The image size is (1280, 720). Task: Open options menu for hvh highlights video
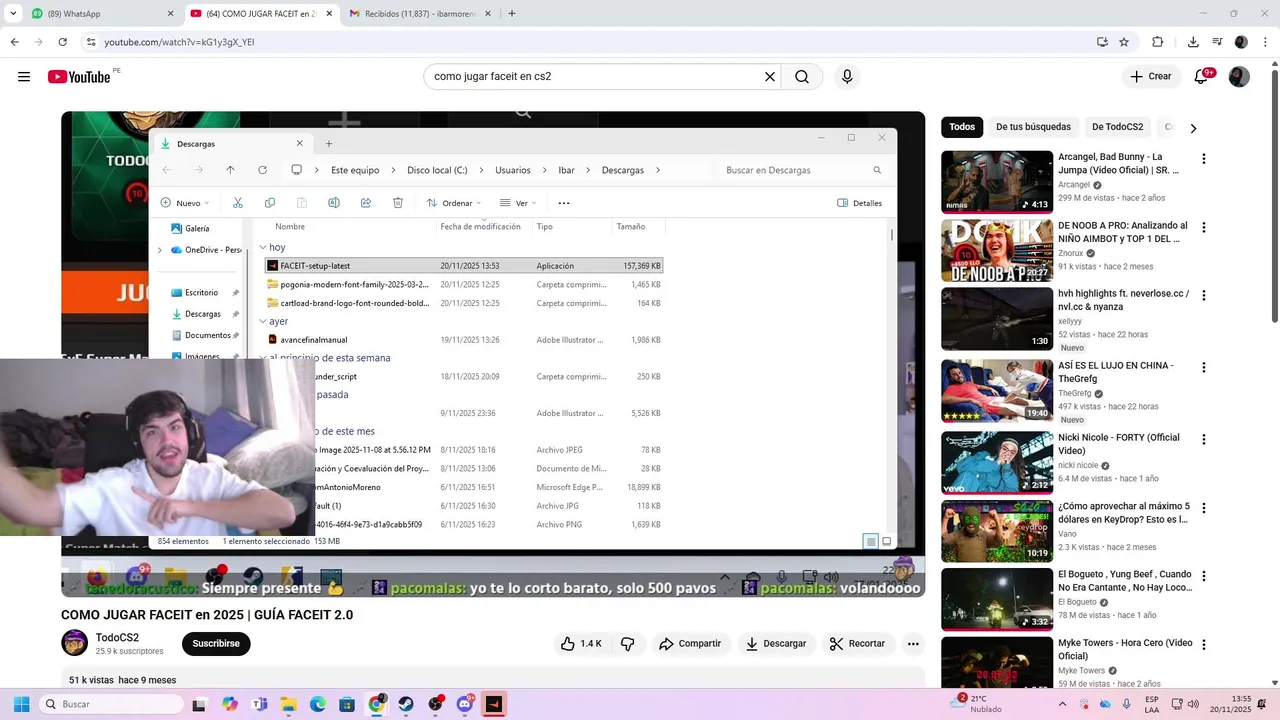(1204, 296)
